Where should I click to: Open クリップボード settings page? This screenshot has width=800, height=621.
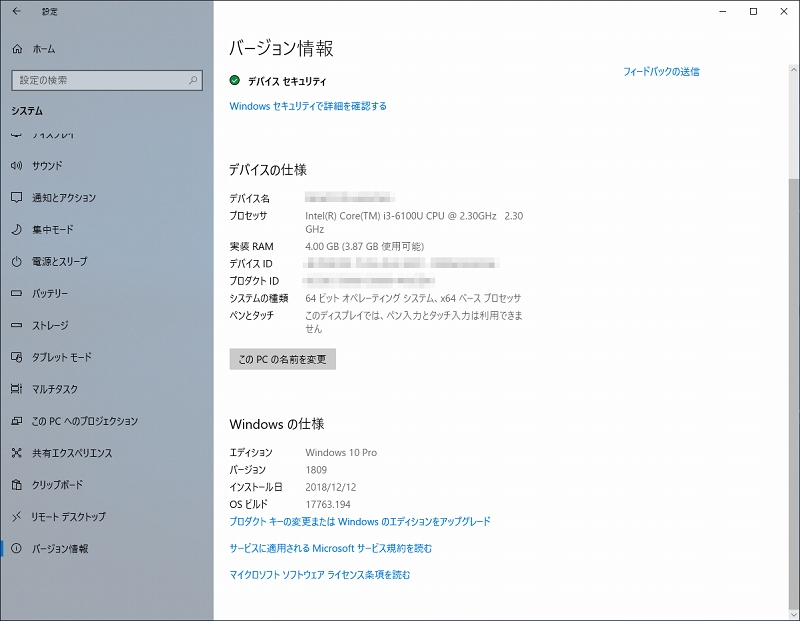(57, 485)
